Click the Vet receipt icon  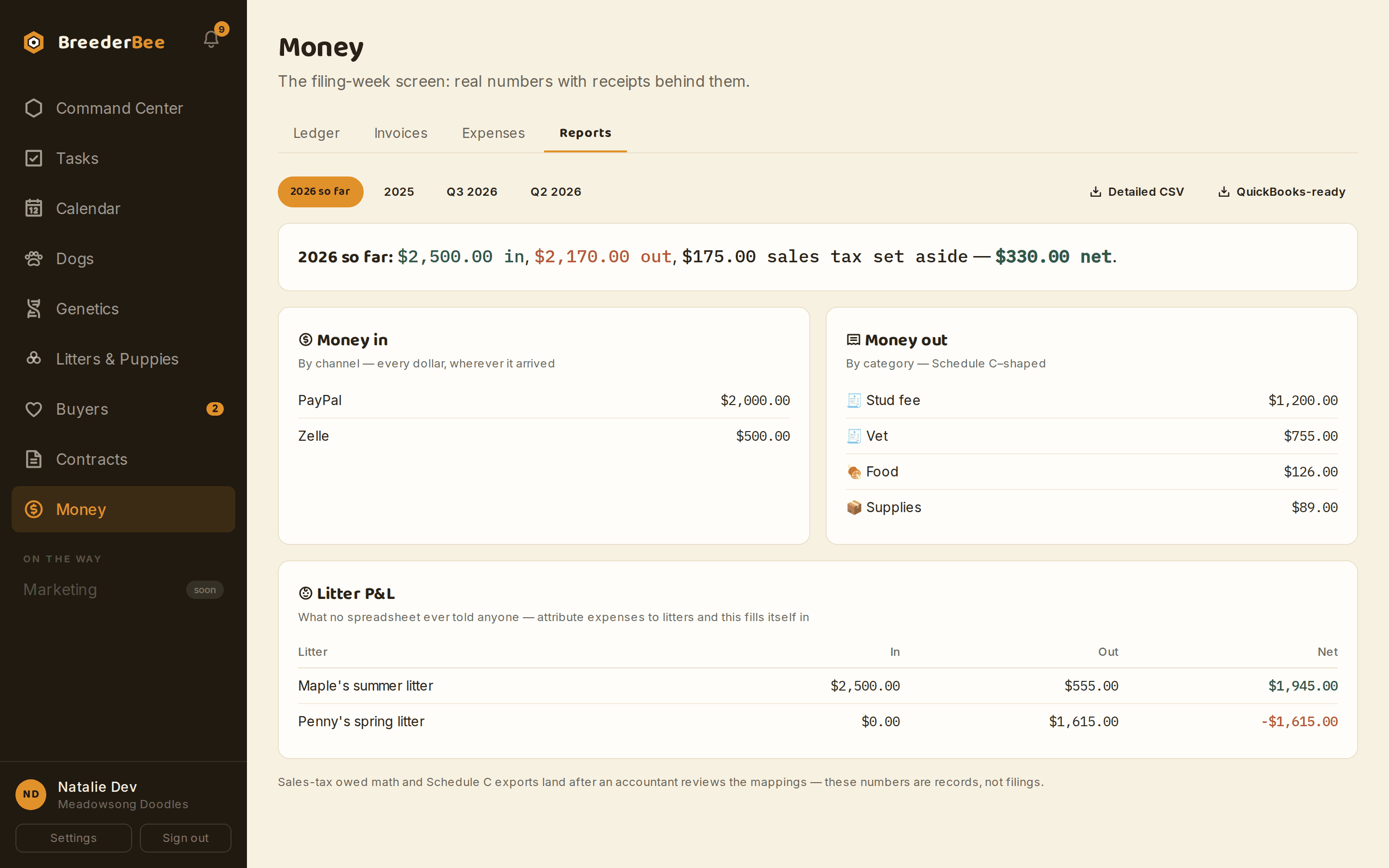pyautogui.click(x=854, y=436)
